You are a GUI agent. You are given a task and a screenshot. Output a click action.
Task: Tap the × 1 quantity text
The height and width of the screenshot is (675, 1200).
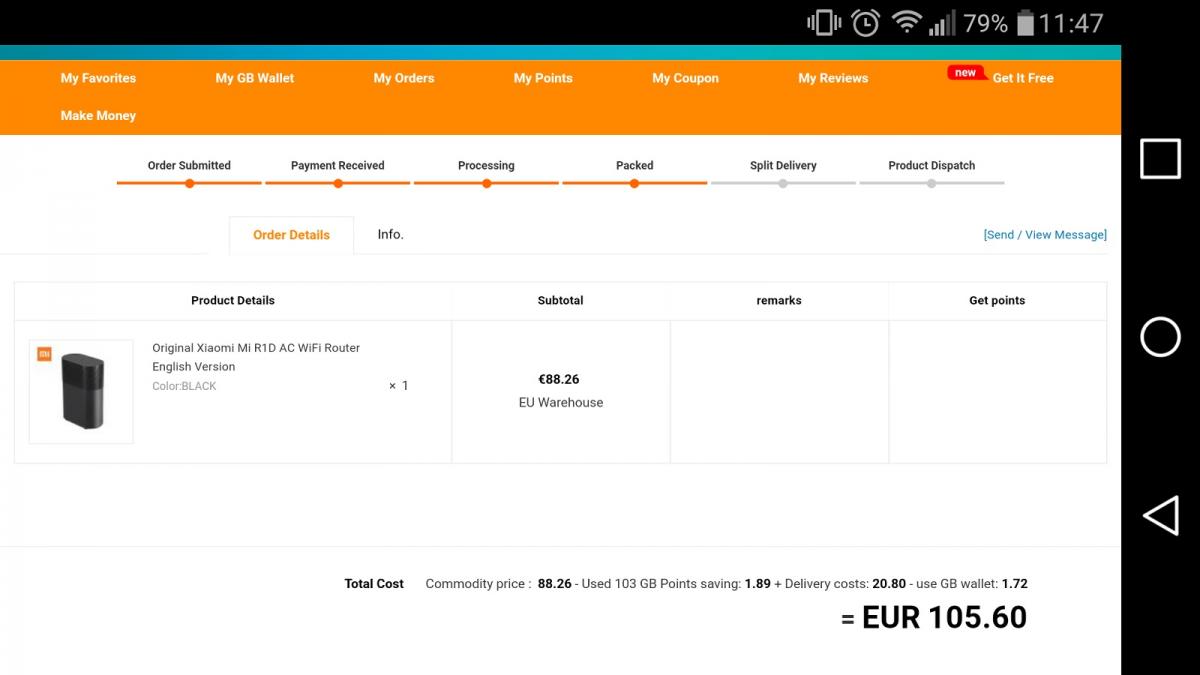399,386
